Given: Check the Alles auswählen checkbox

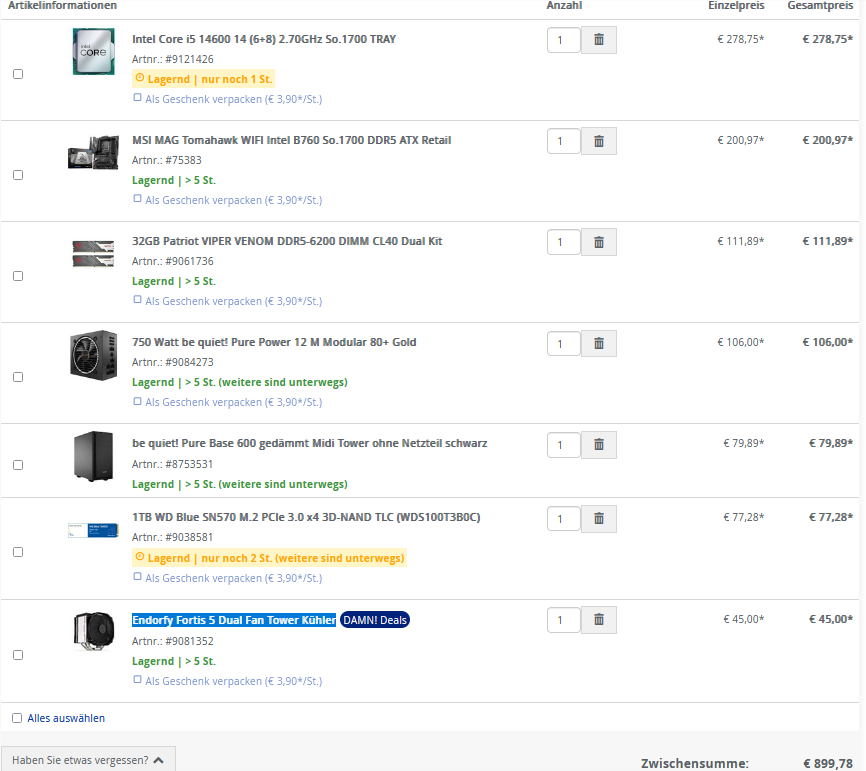Looking at the screenshot, I should [17, 718].
